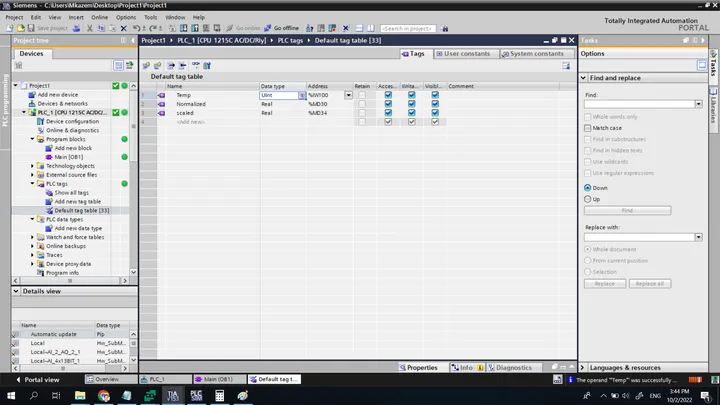Click the TIA Portal taskbar icon
Image resolution: width=720 pixels, height=405 pixels.
pyautogui.click(x=173, y=395)
